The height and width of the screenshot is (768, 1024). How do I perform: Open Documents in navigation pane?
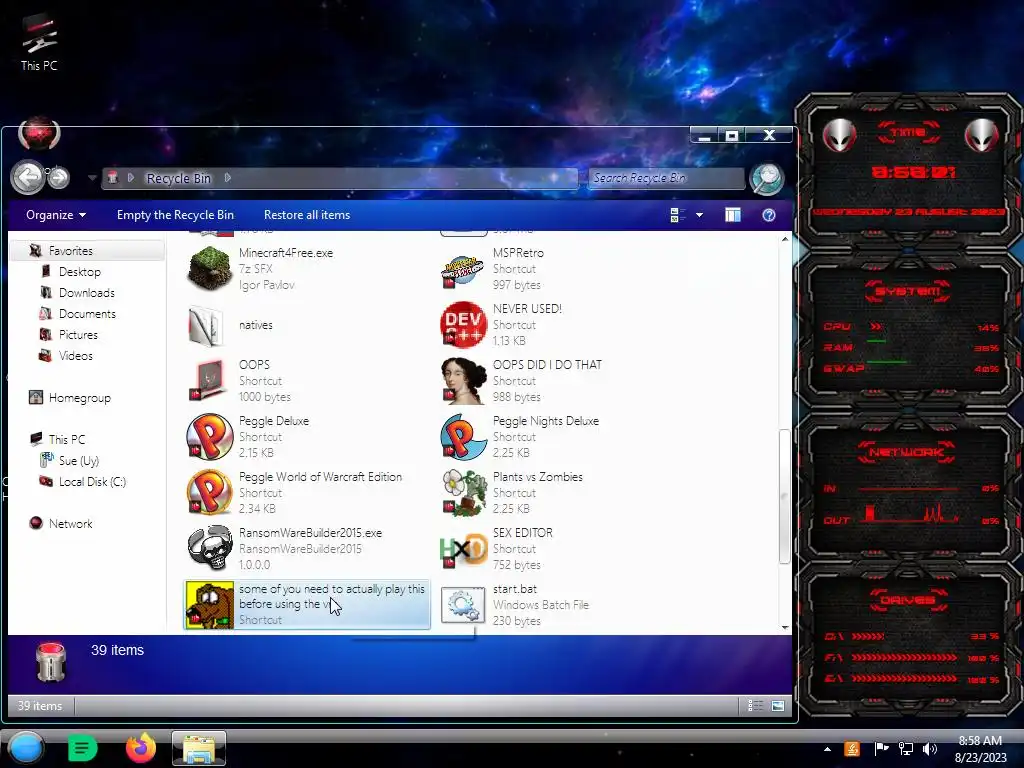click(87, 313)
